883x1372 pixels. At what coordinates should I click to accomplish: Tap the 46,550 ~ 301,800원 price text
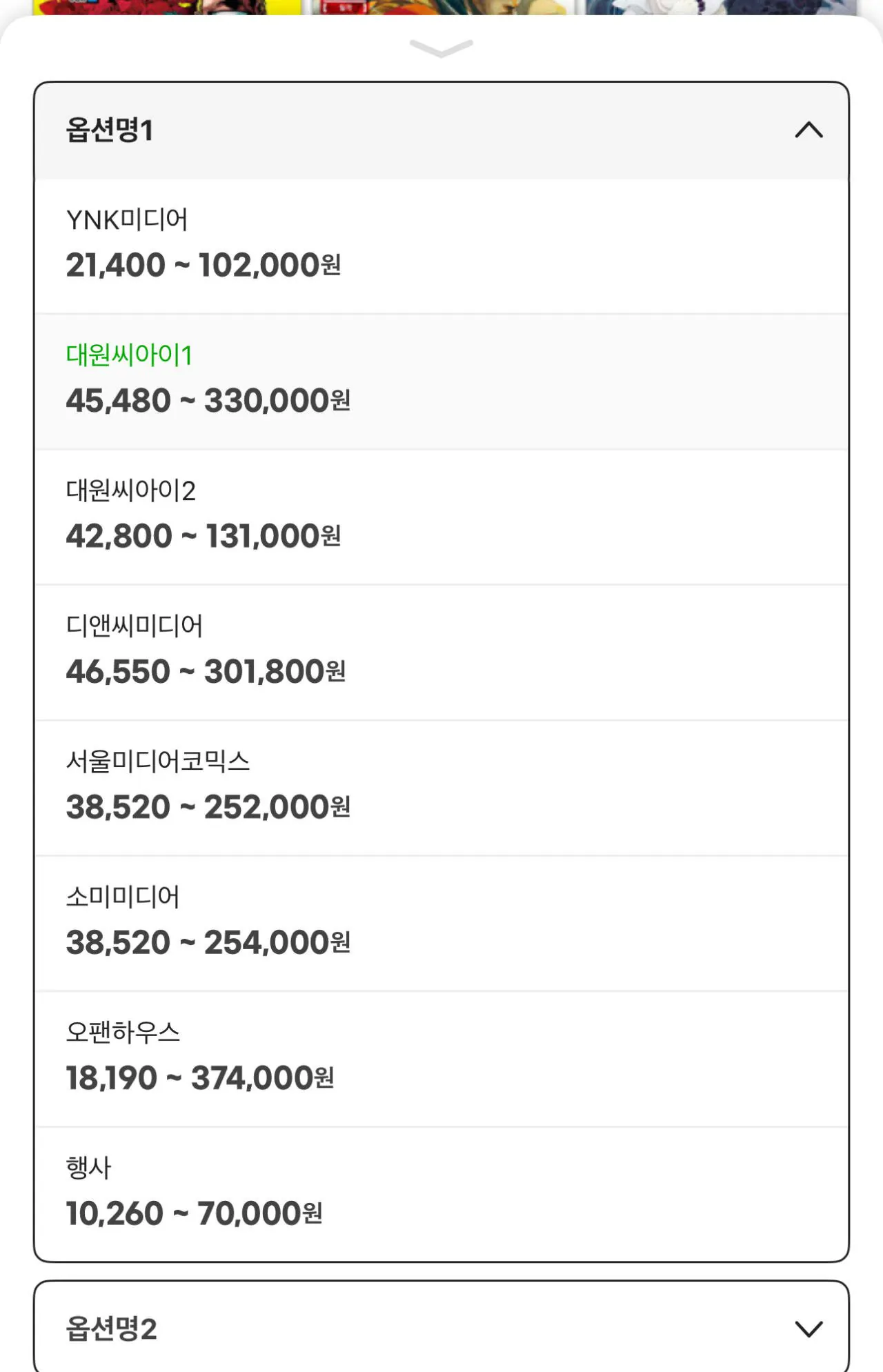pyautogui.click(x=206, y=671)
